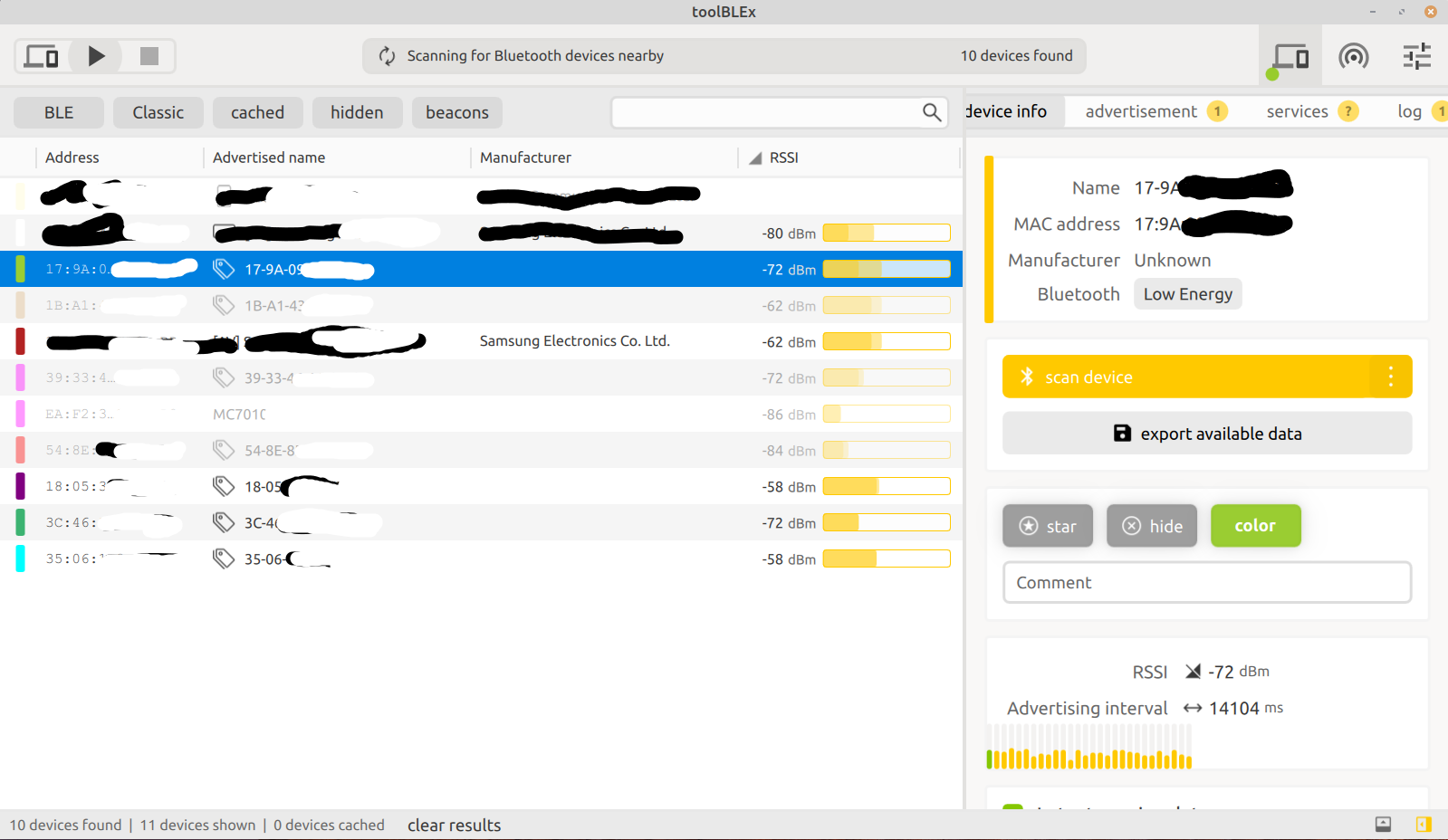Click the purple swatch of the 18:05 row
This screenshot has width=1448, height=840.
(x=21, y=486)
